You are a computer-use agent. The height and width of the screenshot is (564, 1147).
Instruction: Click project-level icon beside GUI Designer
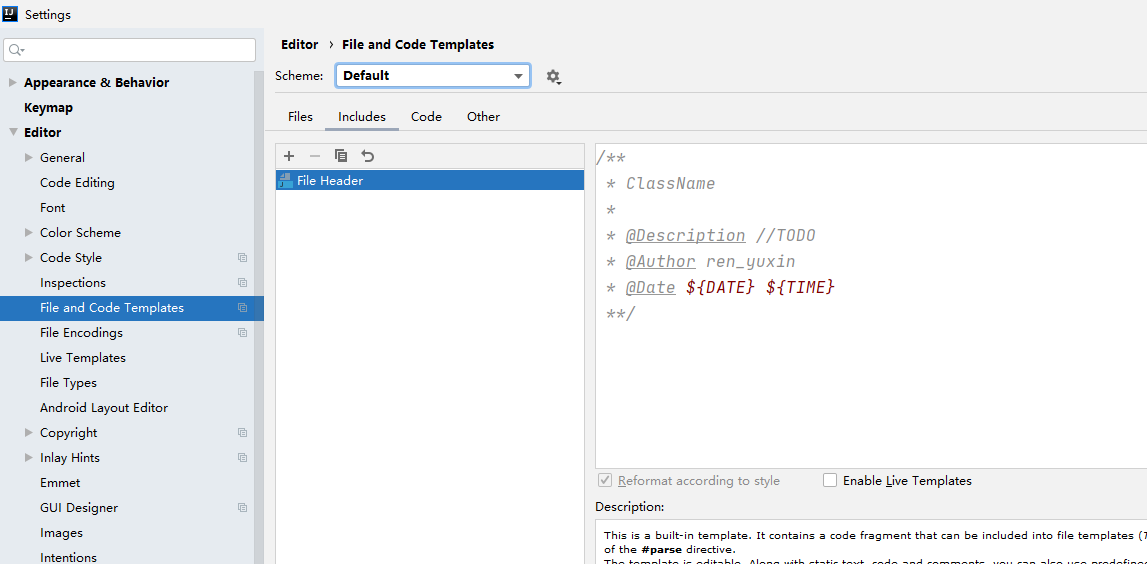pos(242,508)
